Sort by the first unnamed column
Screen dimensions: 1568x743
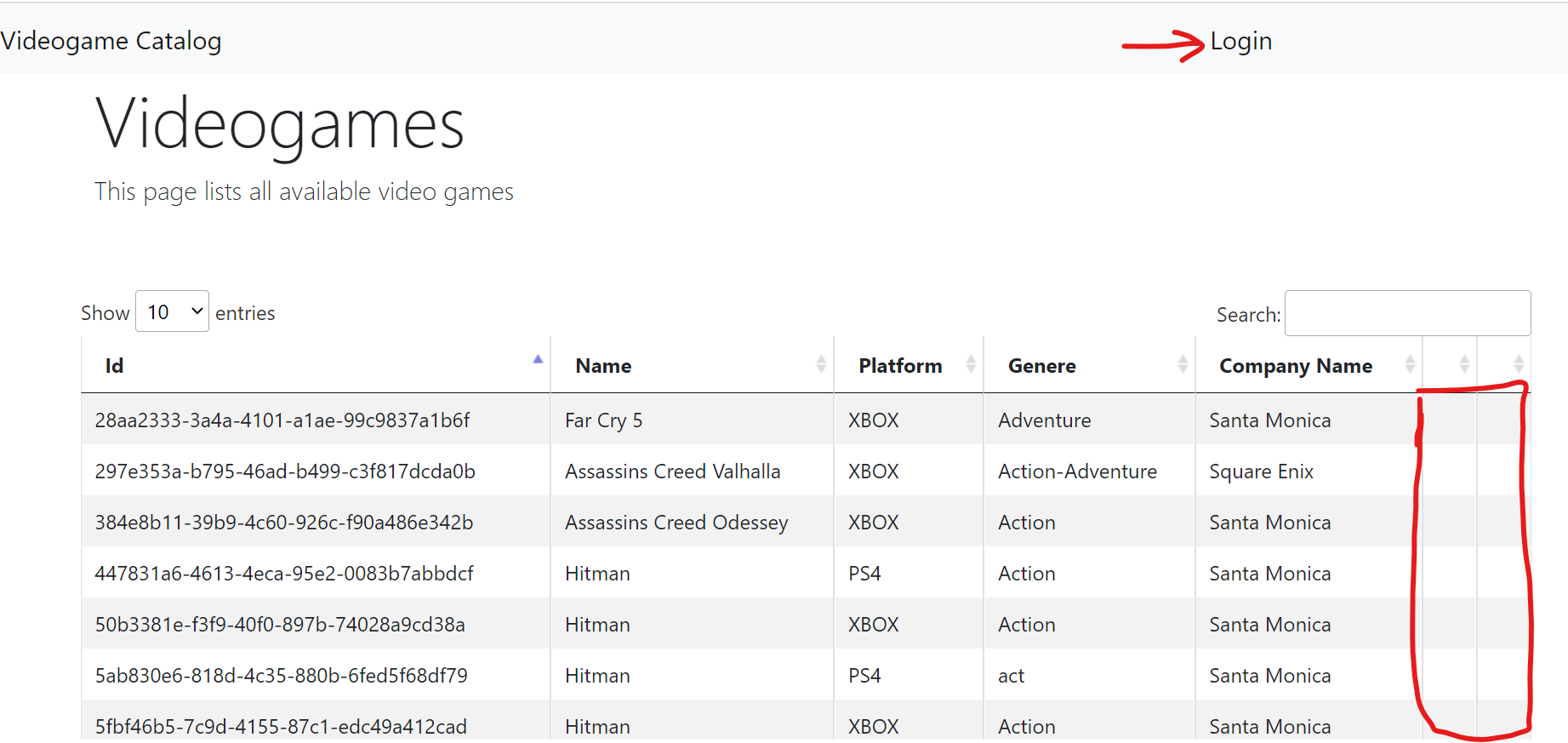pyautogui.click(x=1463, y=364)
